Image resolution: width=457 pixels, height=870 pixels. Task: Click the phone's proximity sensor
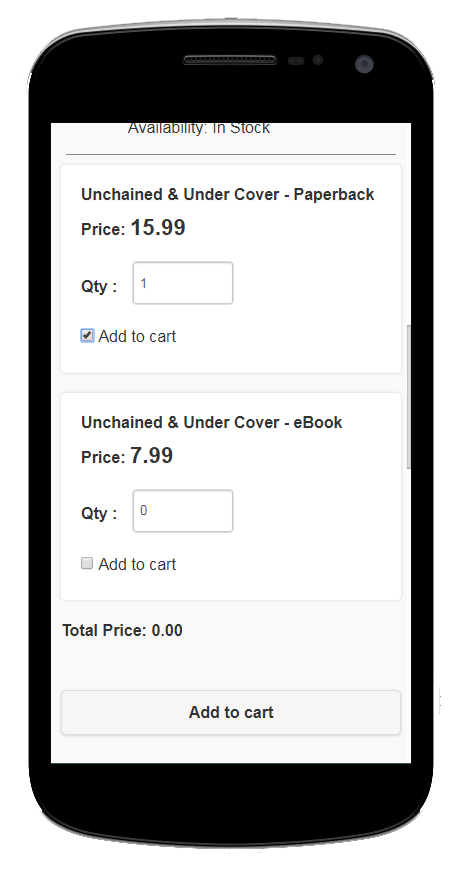(296, 60)
